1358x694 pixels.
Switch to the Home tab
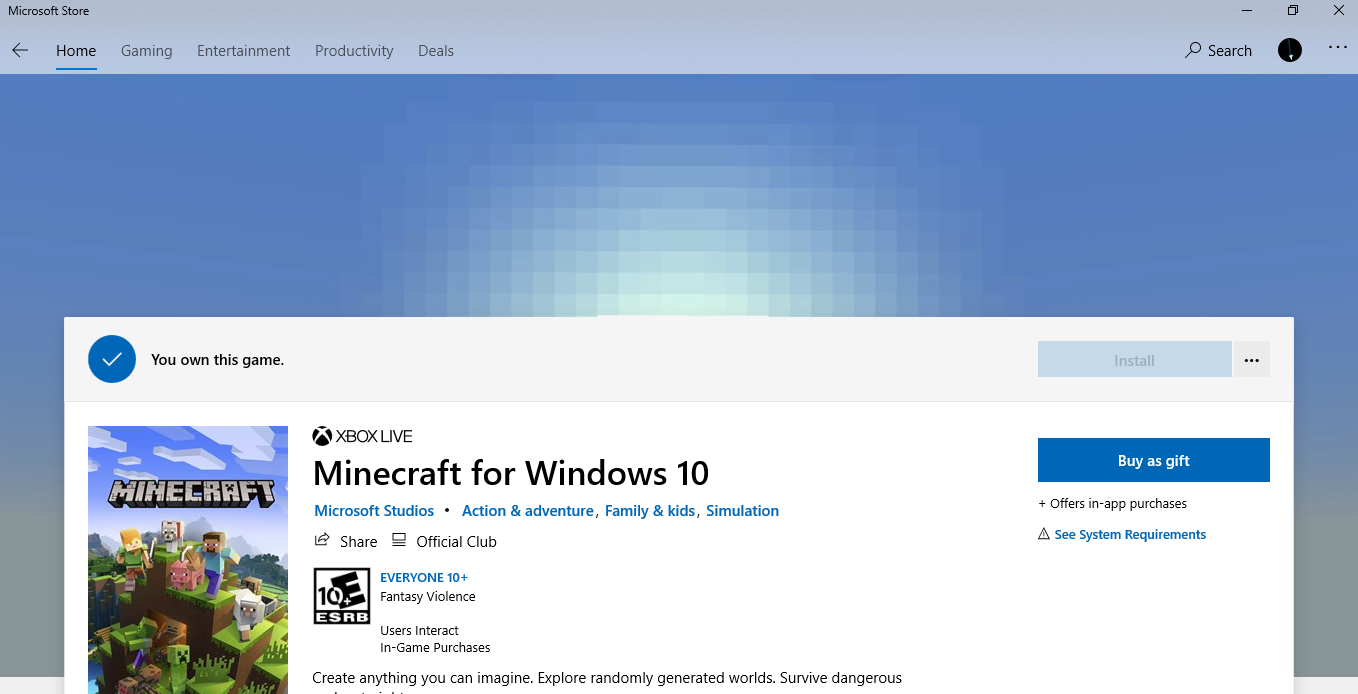[x=76, y=51]
